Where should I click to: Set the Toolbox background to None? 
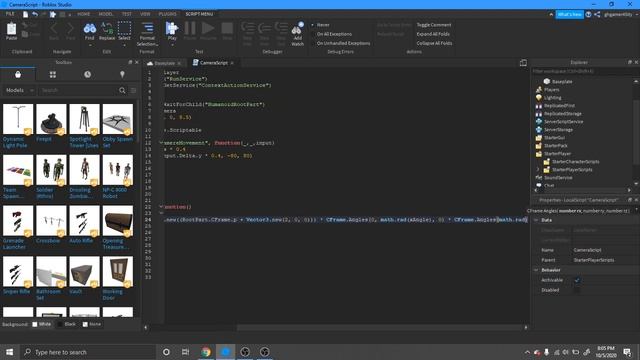(91, 324)
